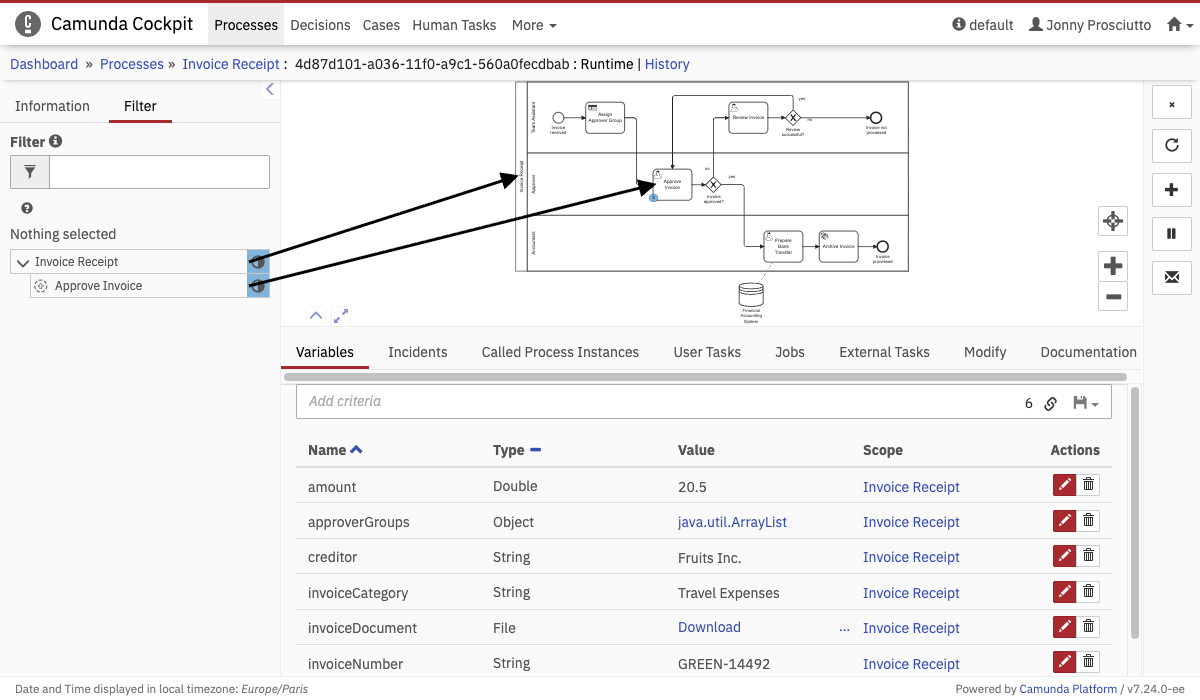Zoom in the BPMN diagram

pos(1113,266)
